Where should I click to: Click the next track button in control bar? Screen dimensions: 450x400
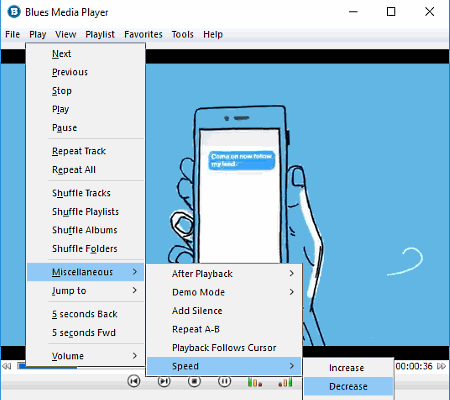[x=164, y=381]
